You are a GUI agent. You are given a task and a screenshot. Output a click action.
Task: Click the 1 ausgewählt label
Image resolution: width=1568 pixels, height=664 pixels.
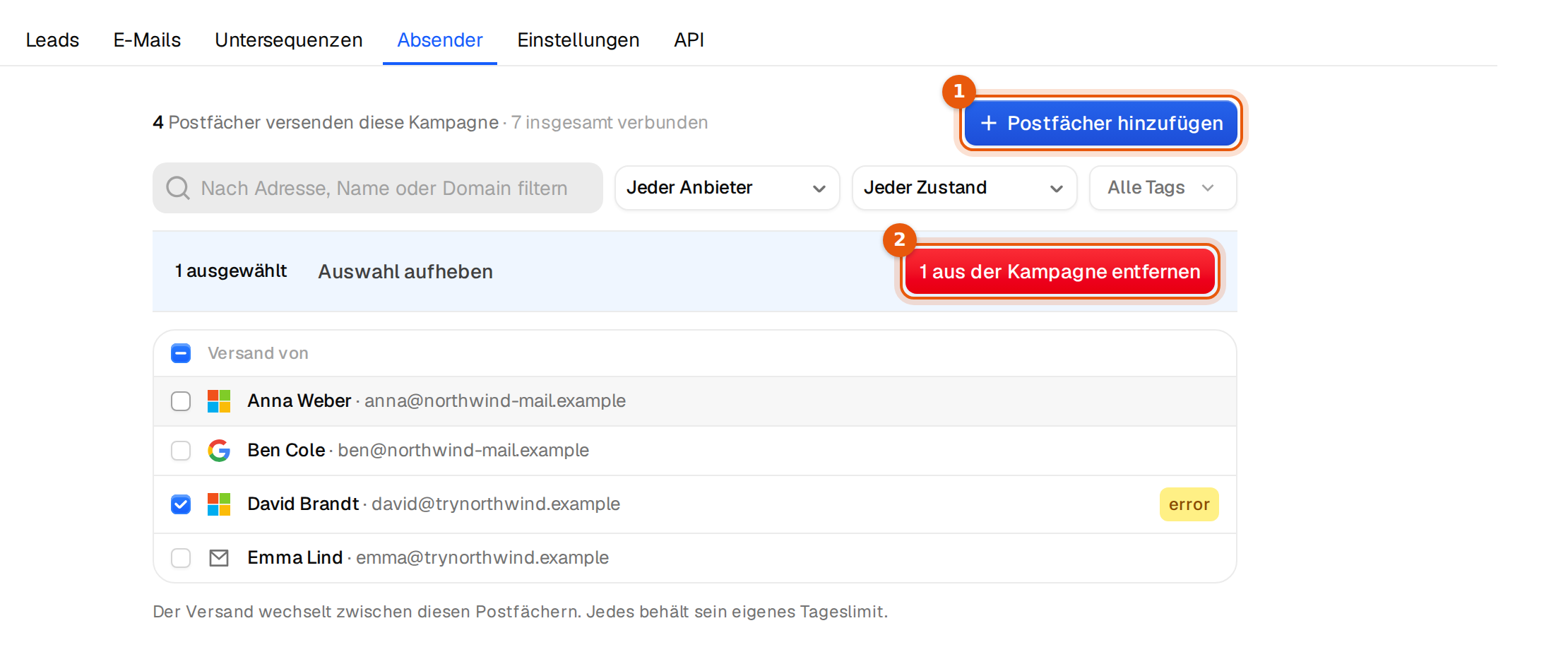231,271
